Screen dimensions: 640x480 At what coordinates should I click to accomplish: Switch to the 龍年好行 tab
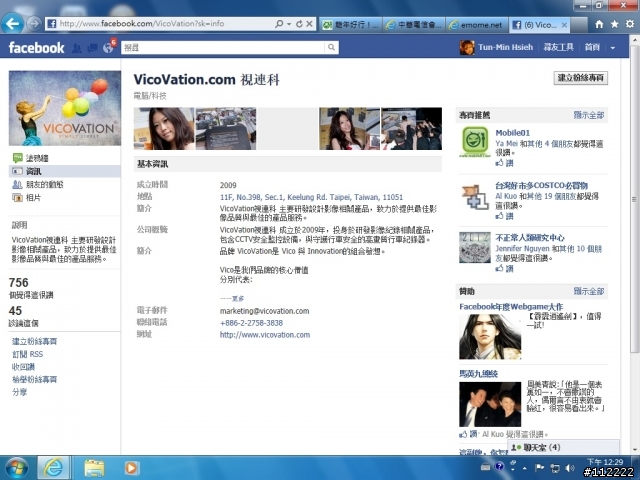351,25
